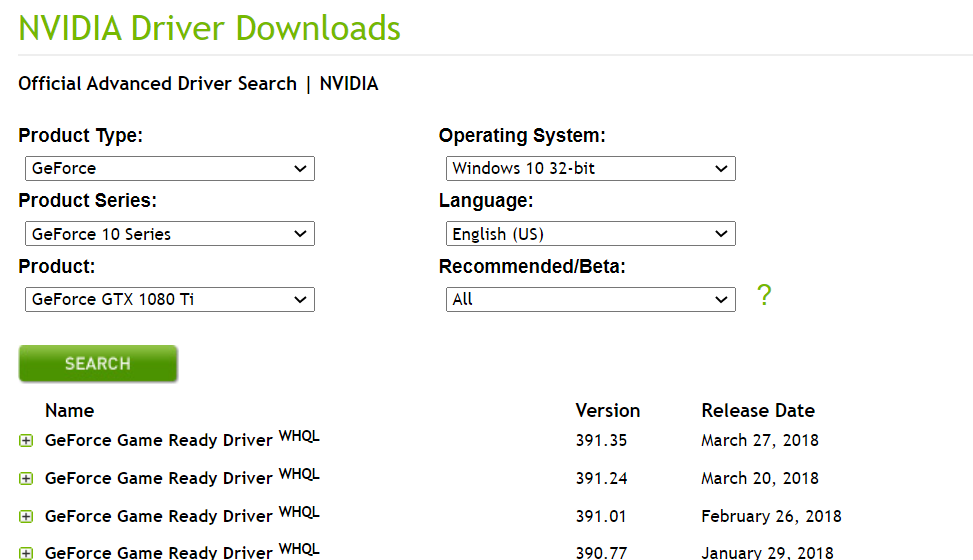
Task: Open the March 20 GeForce Game Ready Driver
Action: click(159, 479)
